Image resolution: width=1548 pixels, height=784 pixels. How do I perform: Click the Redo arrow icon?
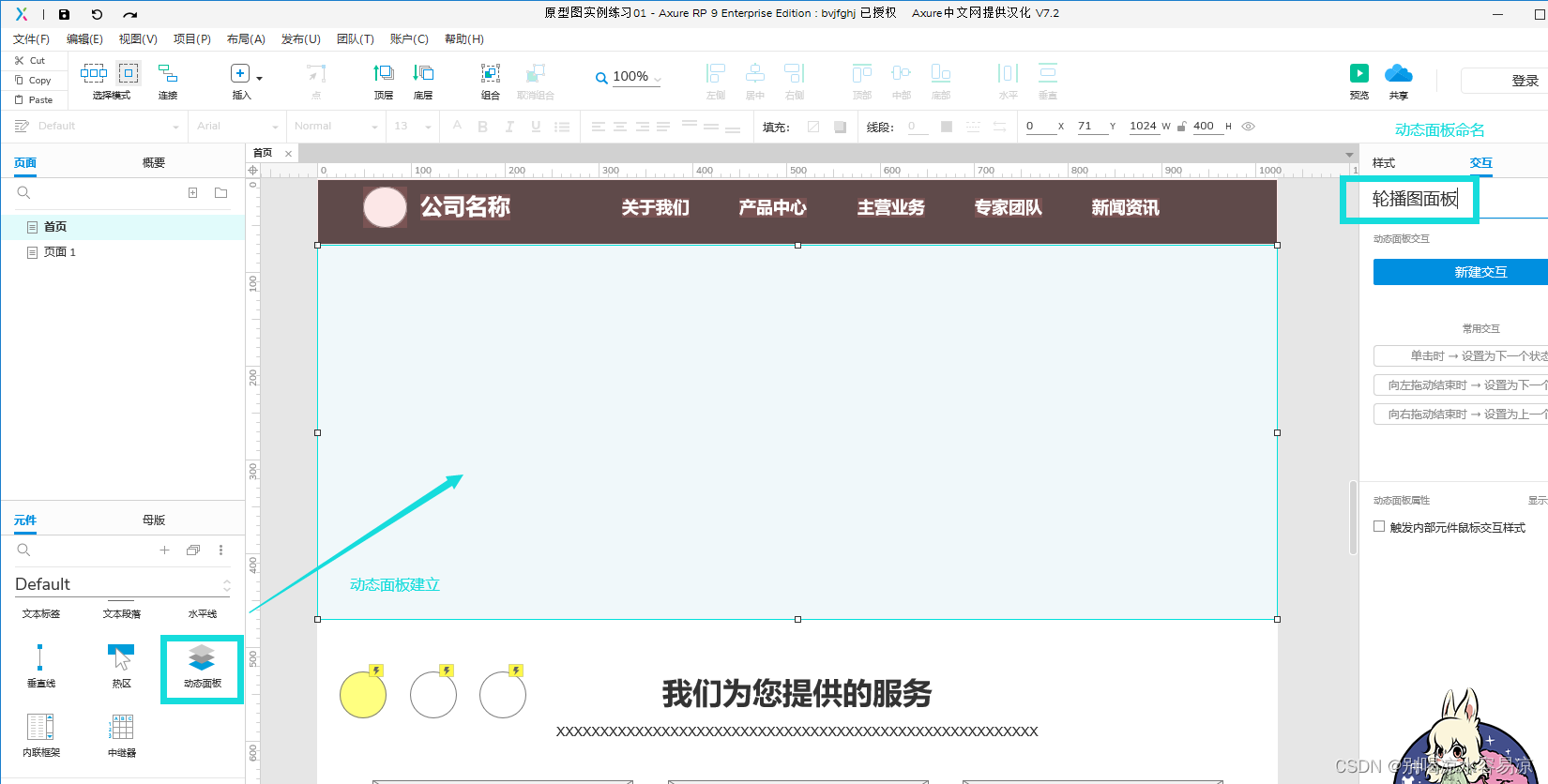129,14
